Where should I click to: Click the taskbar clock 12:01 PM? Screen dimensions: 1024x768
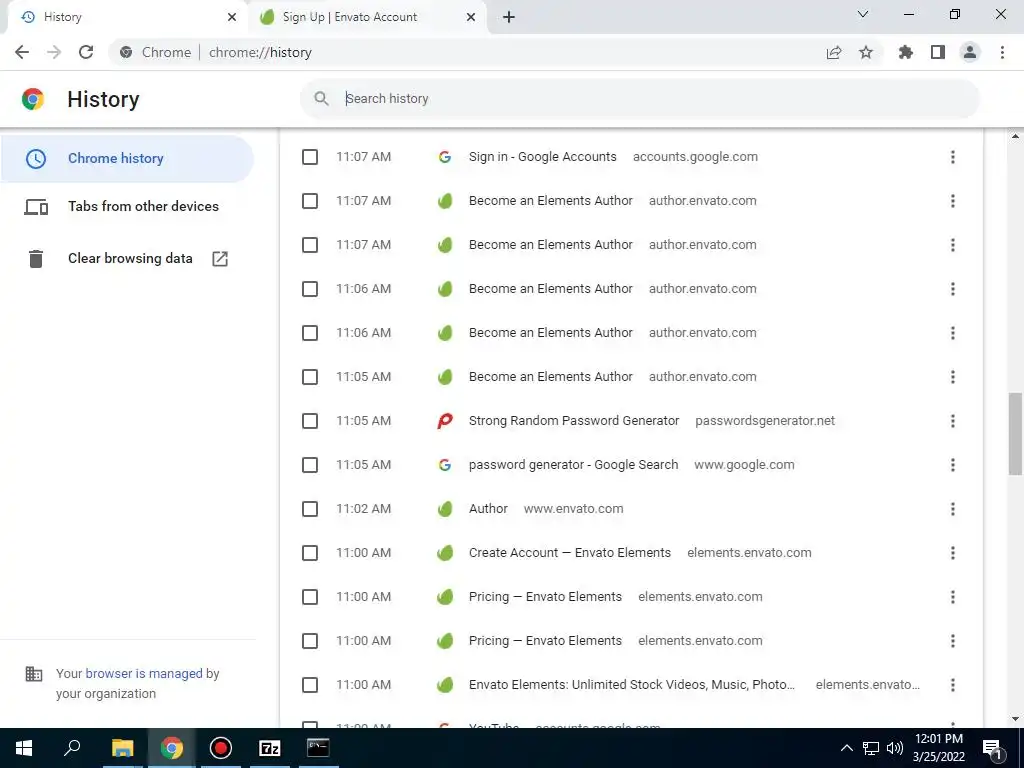tap(938, 748)
